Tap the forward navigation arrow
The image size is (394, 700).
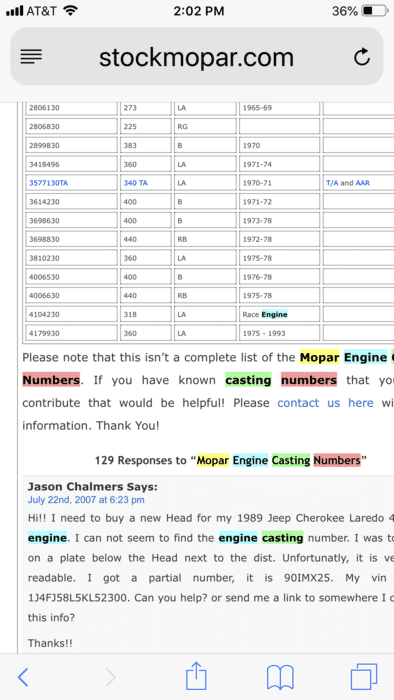(x=110, y=678)
